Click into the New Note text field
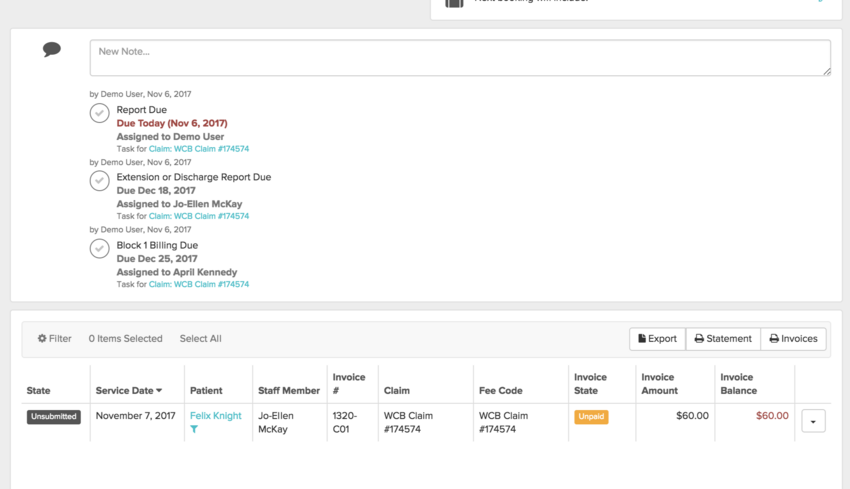Screen dimensions: 850x489 click(460, 58)
